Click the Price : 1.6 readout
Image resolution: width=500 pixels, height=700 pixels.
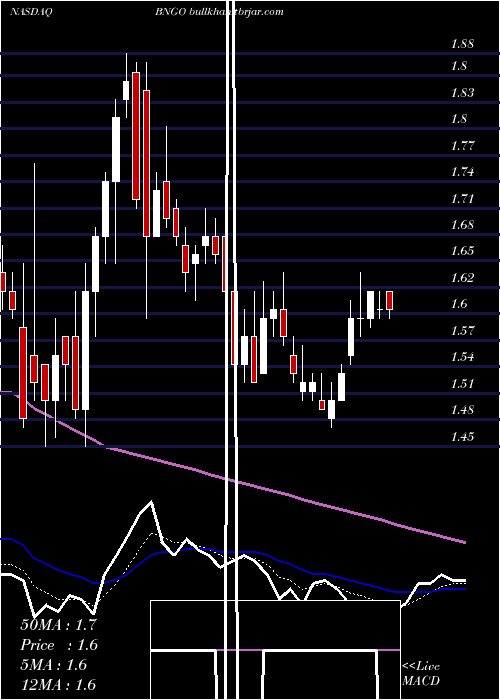(x=59, y=645)
